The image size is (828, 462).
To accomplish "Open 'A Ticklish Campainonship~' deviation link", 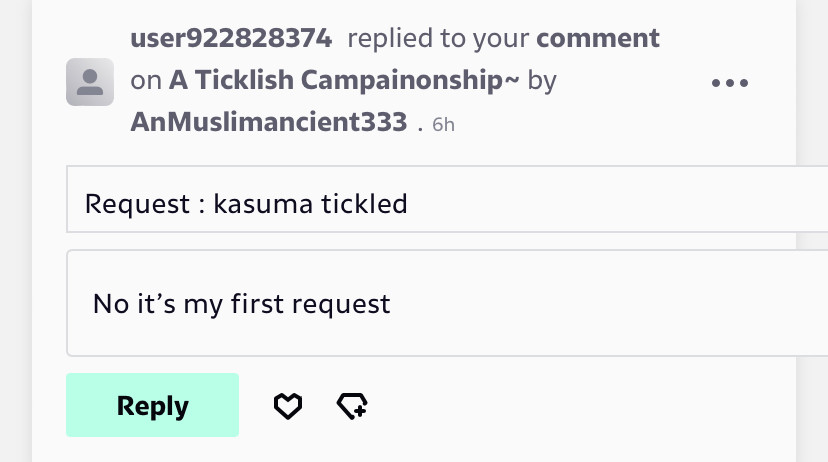I will [344, 80].
